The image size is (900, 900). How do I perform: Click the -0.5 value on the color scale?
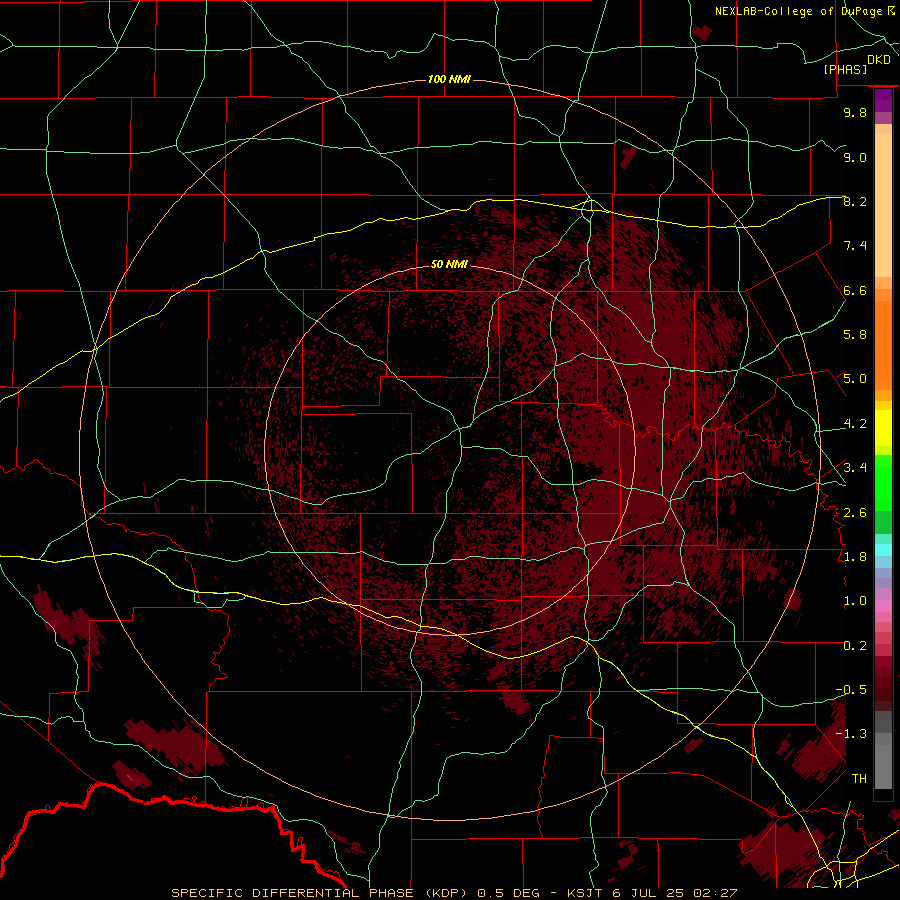click(851, 690)
